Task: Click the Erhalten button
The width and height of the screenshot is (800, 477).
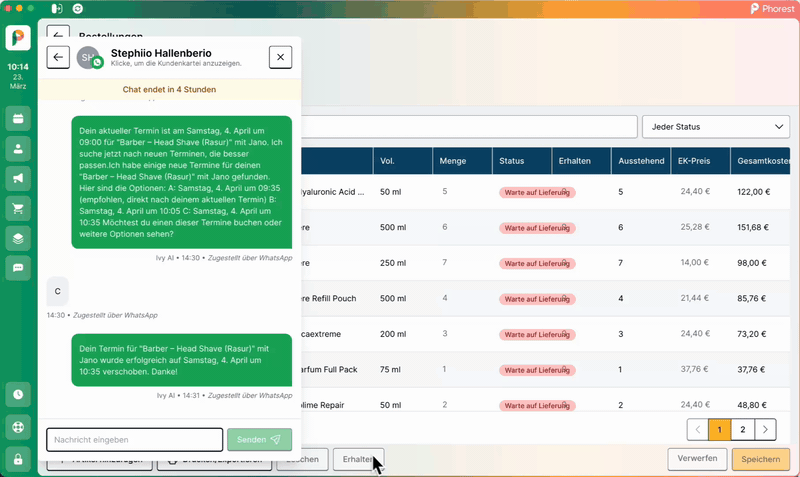Action: tap(357, 460)
